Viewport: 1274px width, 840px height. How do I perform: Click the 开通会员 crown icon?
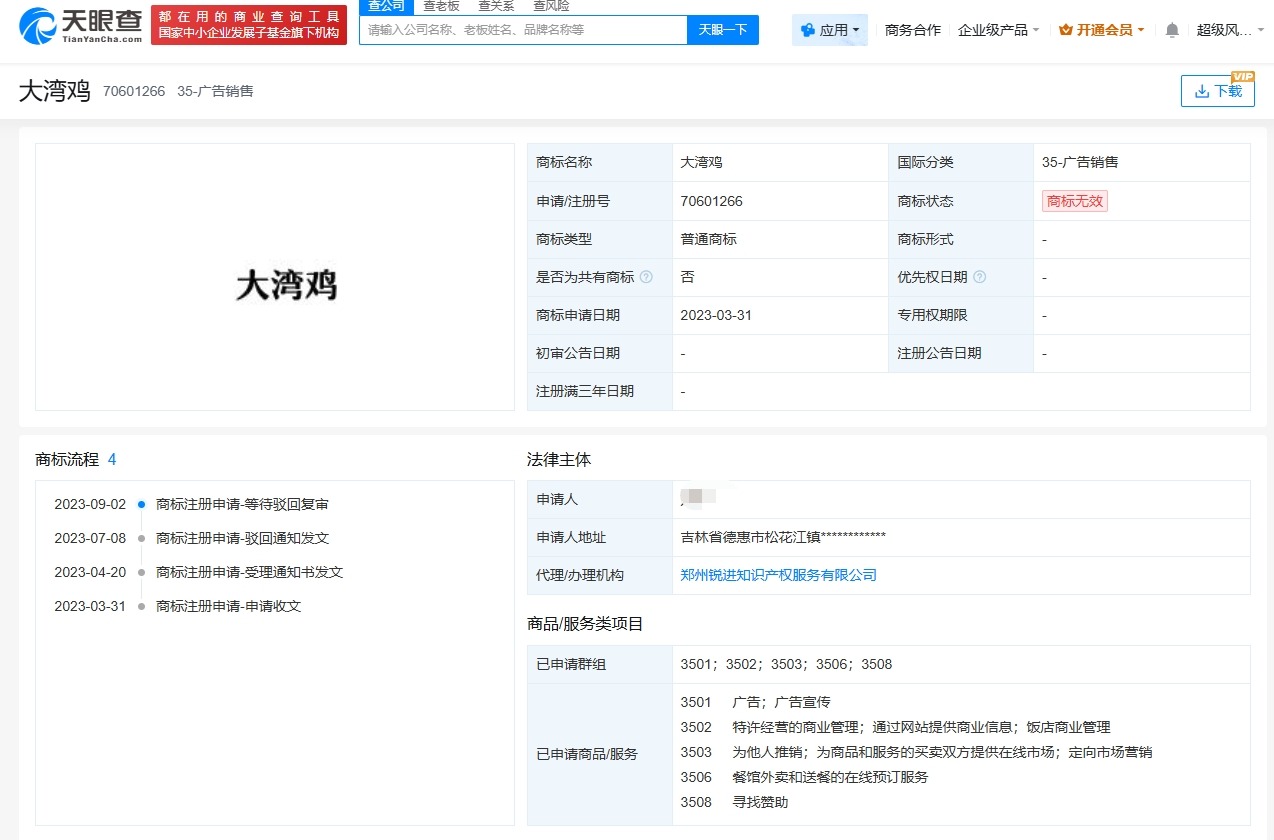[x=1063, y=29]
